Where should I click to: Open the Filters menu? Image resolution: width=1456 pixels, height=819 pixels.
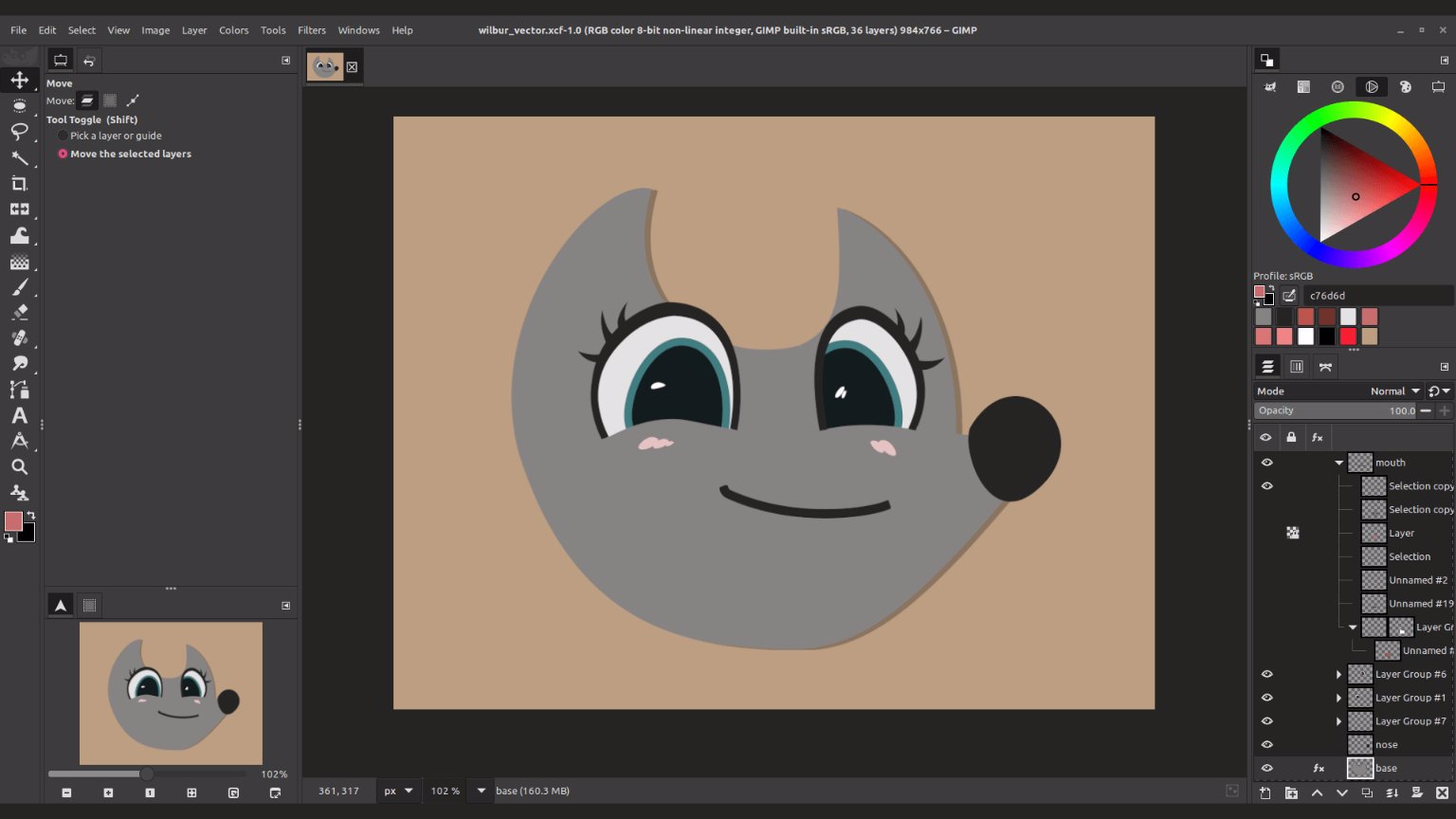[311, 30]
